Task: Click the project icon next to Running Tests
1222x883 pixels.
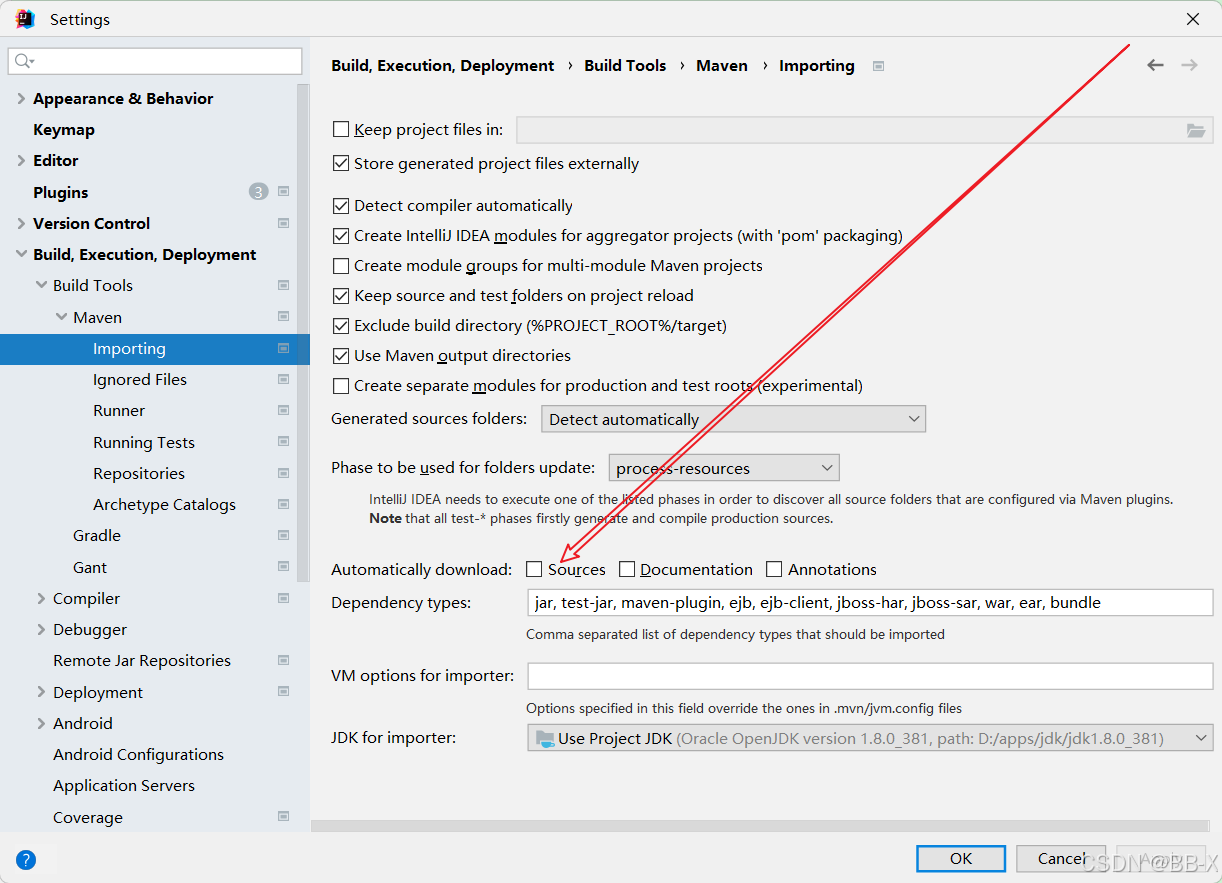Action: coord(284,442)
